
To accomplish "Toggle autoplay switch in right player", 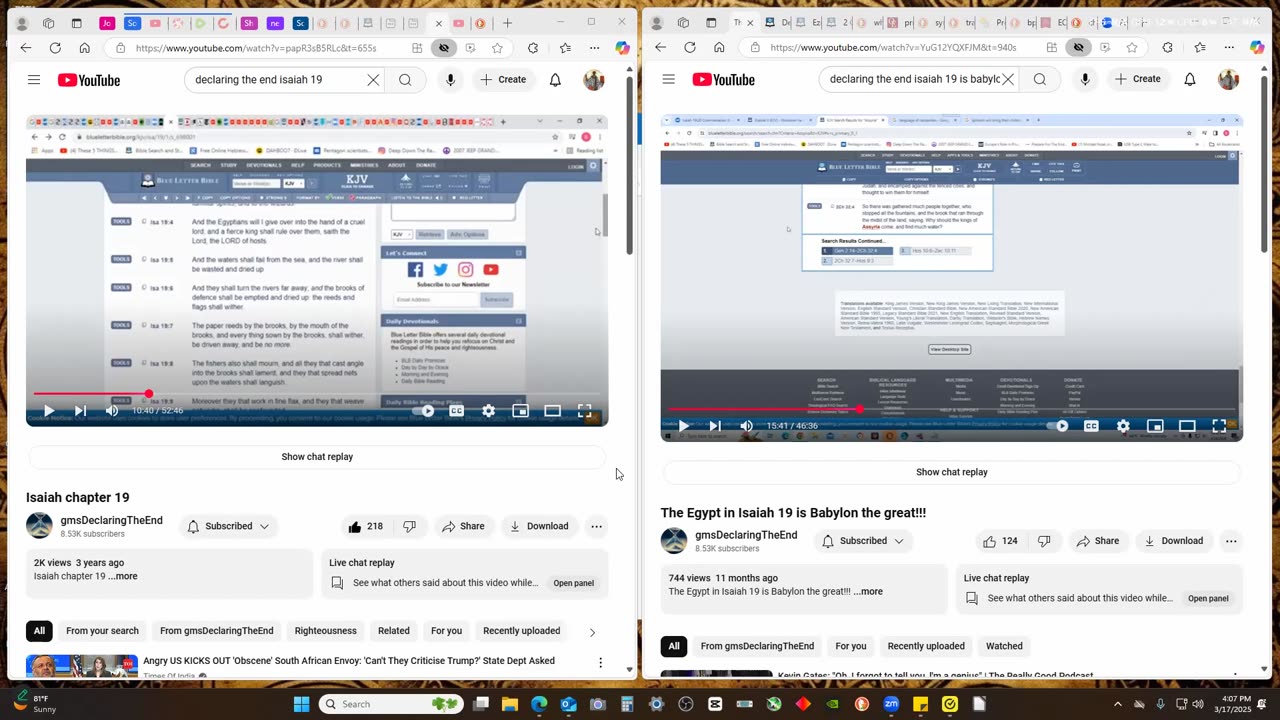I will (1058, 426).
